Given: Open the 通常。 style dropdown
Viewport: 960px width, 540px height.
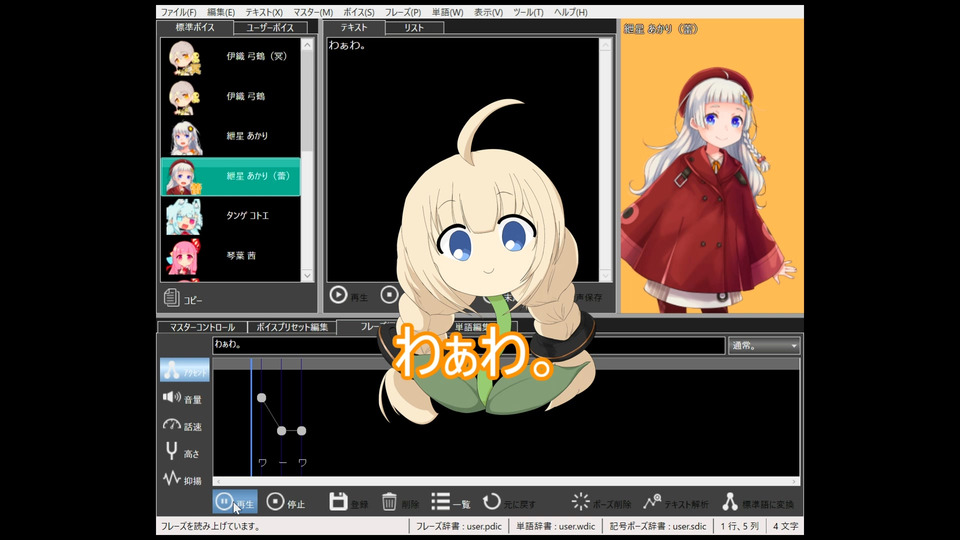Looking at the screenshot, I should tap(764, 345).
